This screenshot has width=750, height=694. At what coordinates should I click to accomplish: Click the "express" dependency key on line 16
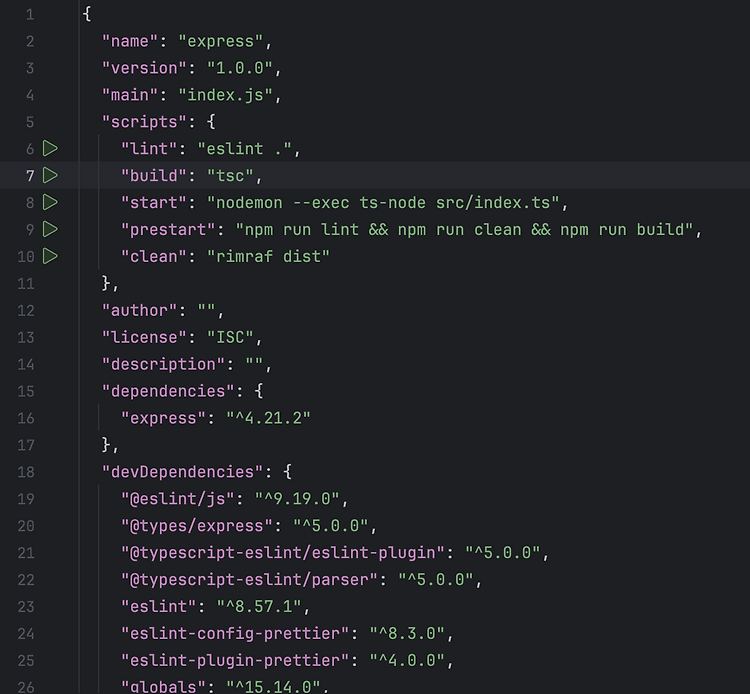point(163,418)
